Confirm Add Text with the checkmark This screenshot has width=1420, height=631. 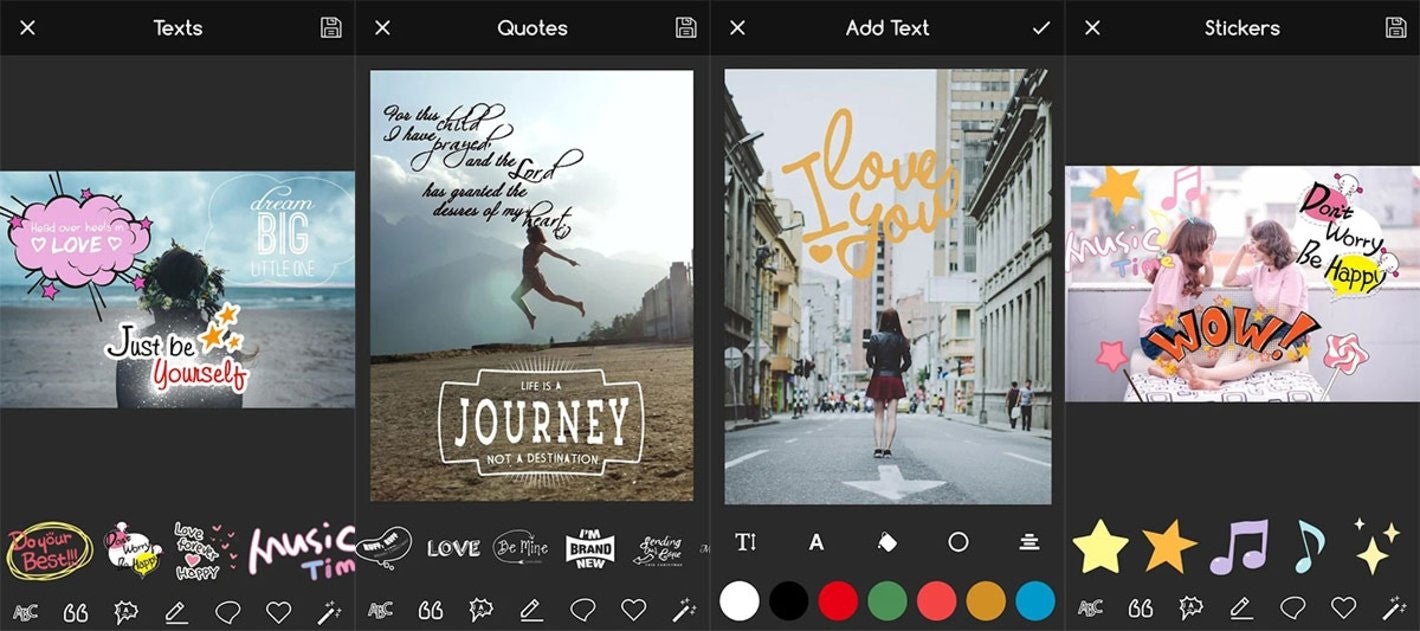(x=1041, y=27)
